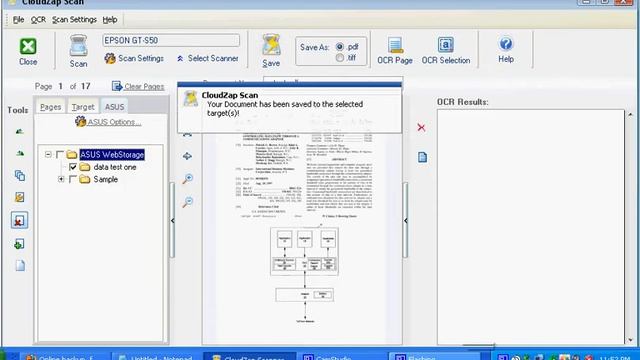The height and width of the screenshot is (360, 640).
Task: Uncheck the data test one checkbox
Action: coord(73,167)
